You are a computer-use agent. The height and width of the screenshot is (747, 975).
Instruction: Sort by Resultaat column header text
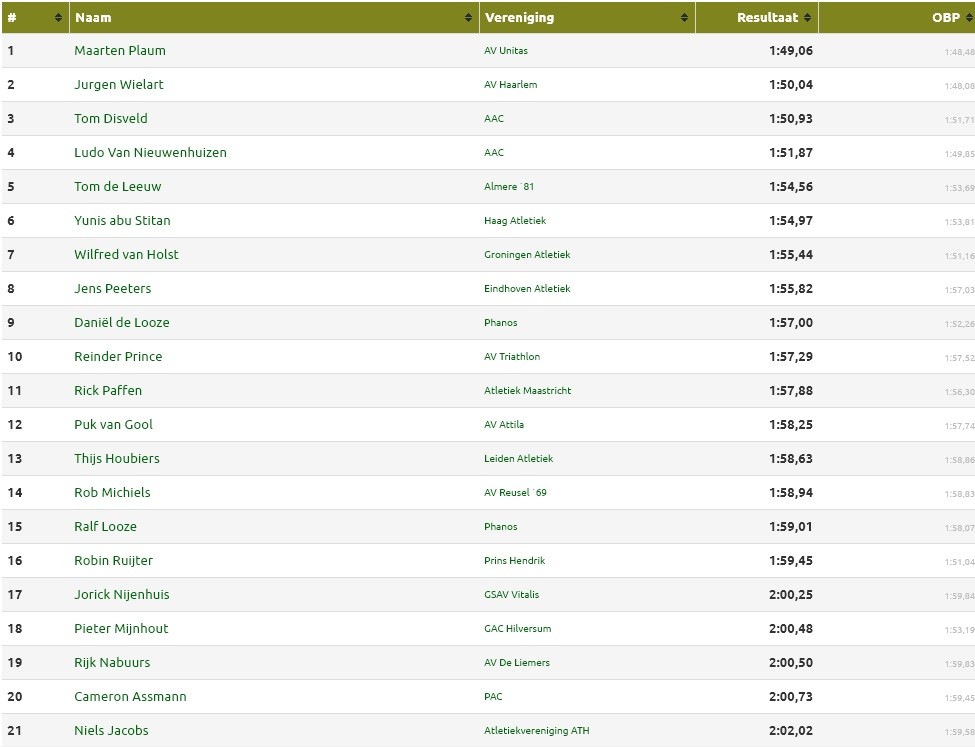coord(768,18)
